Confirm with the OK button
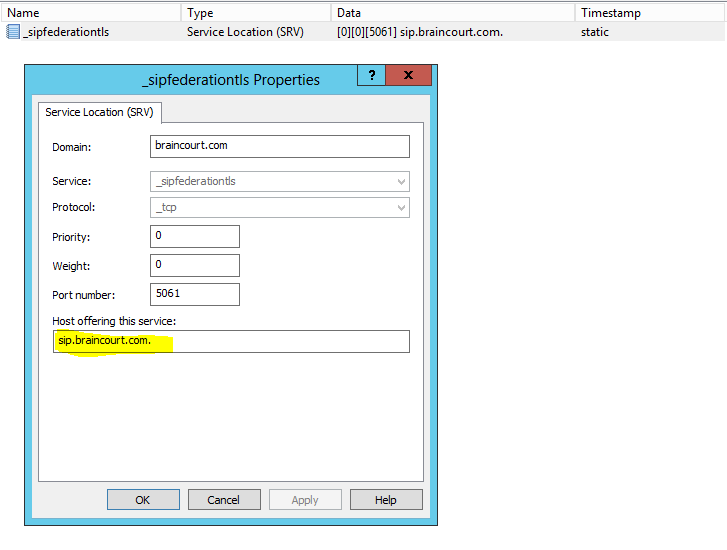 pyautogui.click(x=143, y=499)
